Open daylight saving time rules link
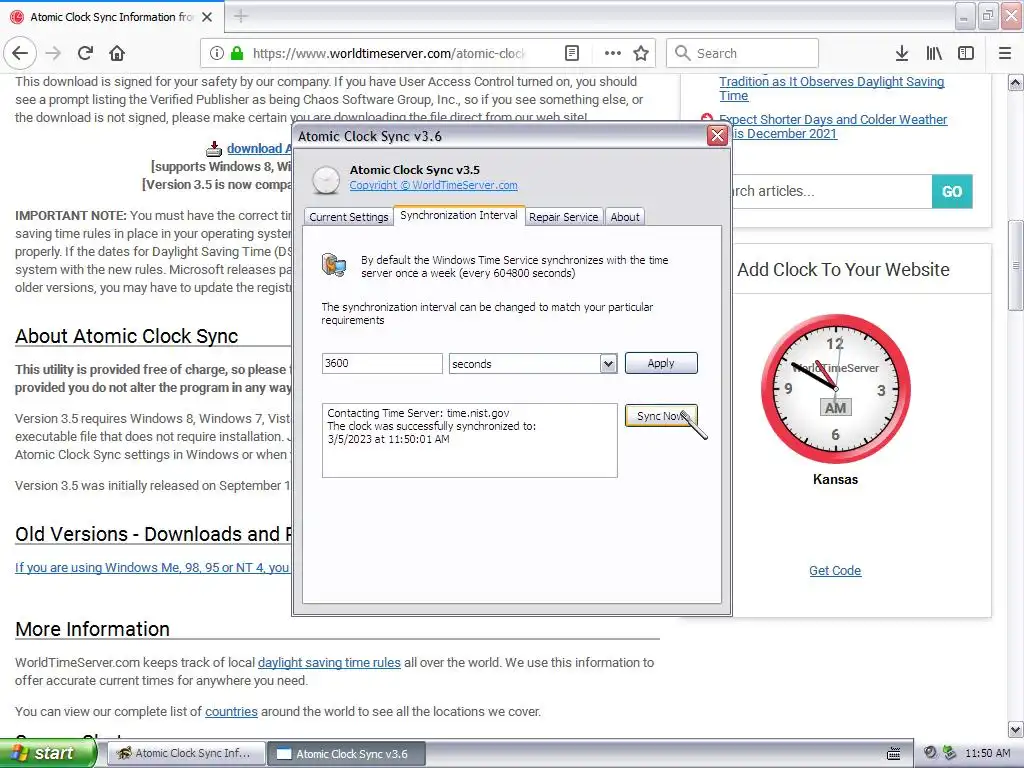1024x768 pixels. coord(329,663)
